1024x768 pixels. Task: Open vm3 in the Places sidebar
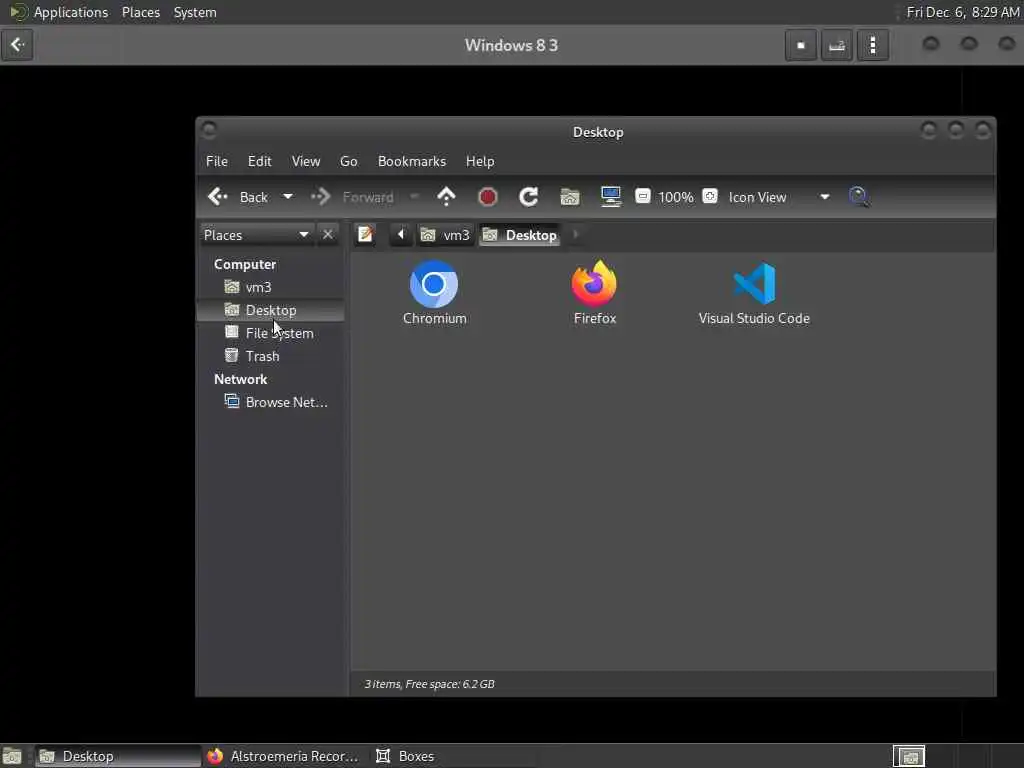pos(271,287)
